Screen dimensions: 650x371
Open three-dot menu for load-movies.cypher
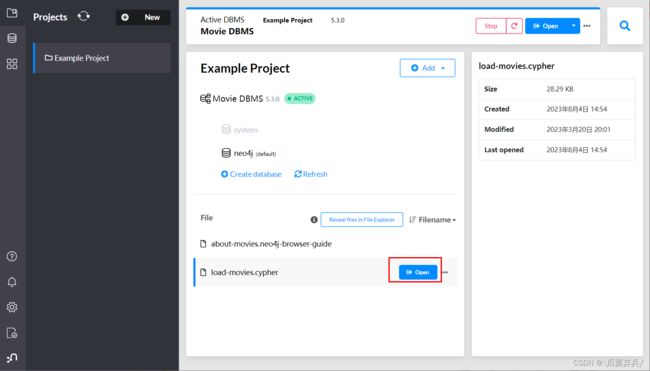pyautogui.click(x=445, y=272)
